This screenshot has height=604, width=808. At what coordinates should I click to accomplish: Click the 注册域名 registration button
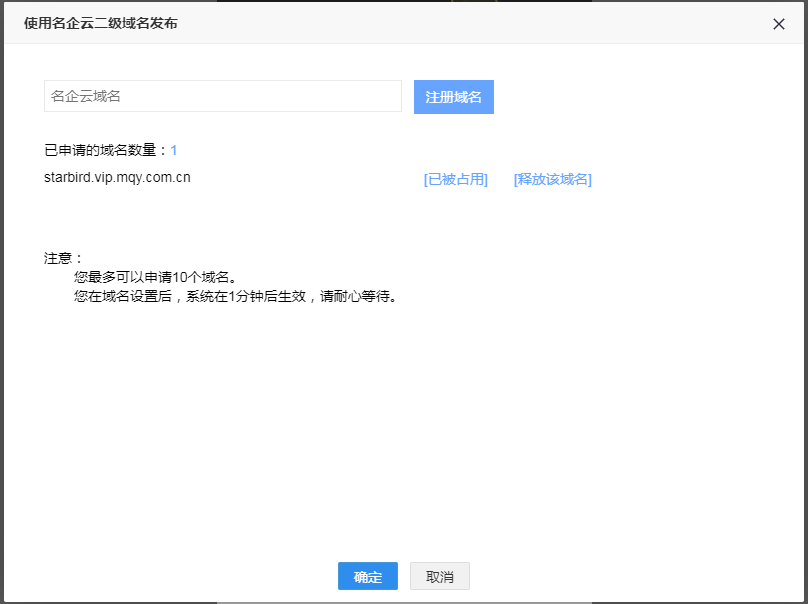[x=453, y=95]
